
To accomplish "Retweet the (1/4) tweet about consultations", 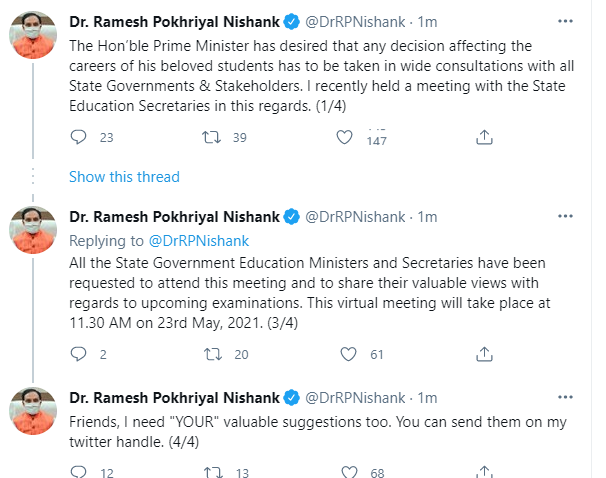I will tap(213, 137).
